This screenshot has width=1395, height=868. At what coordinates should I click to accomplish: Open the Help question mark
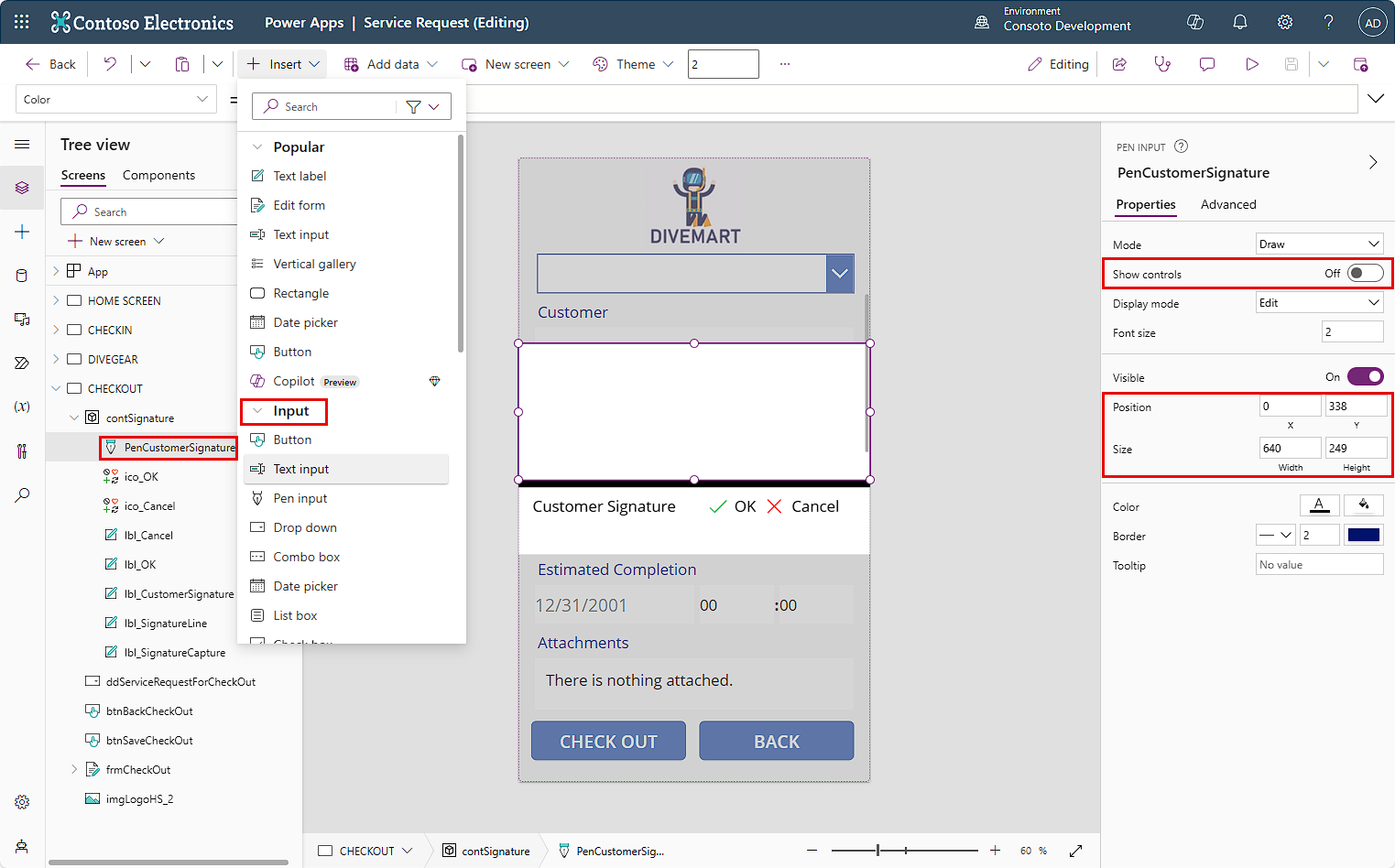click(1329, 22)
